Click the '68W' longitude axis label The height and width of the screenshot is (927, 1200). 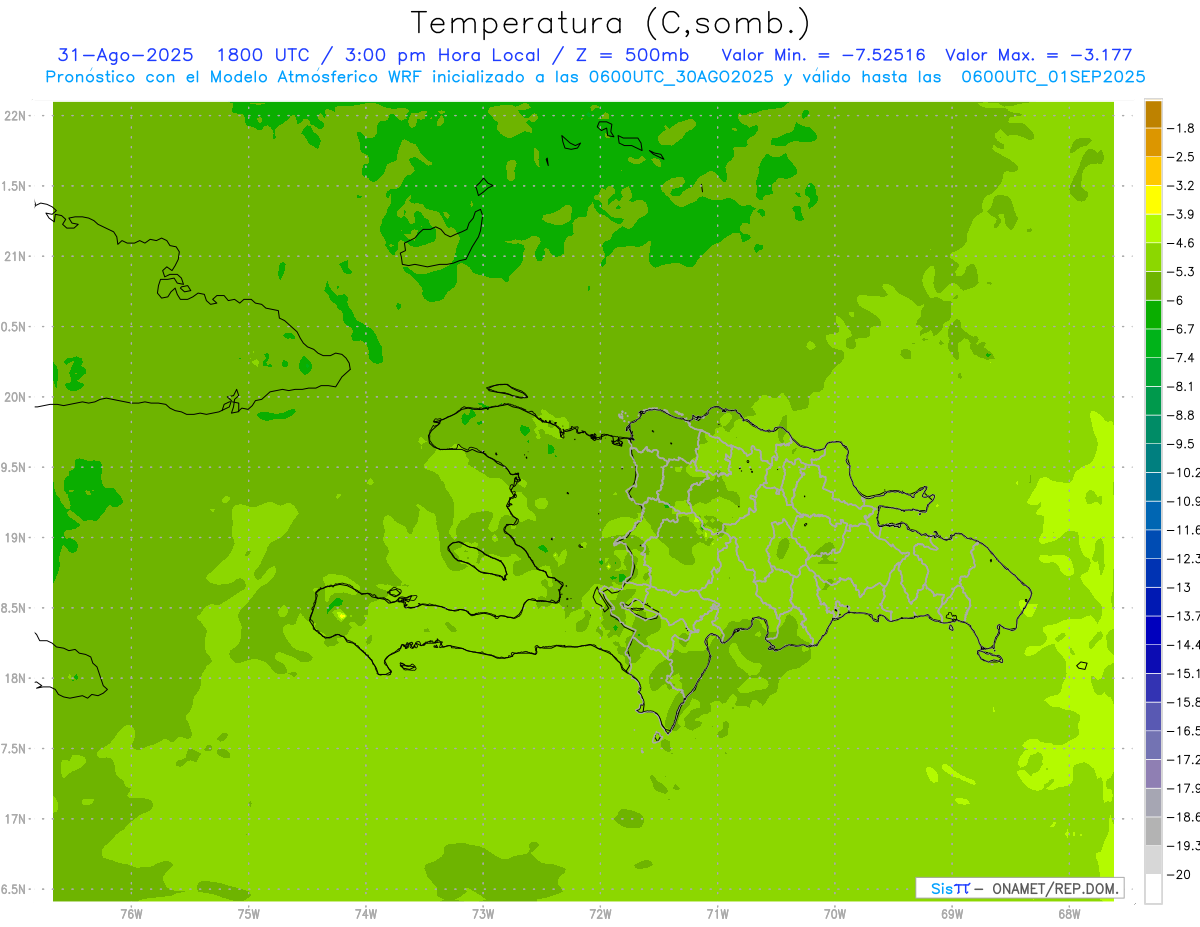(1069, 914)
